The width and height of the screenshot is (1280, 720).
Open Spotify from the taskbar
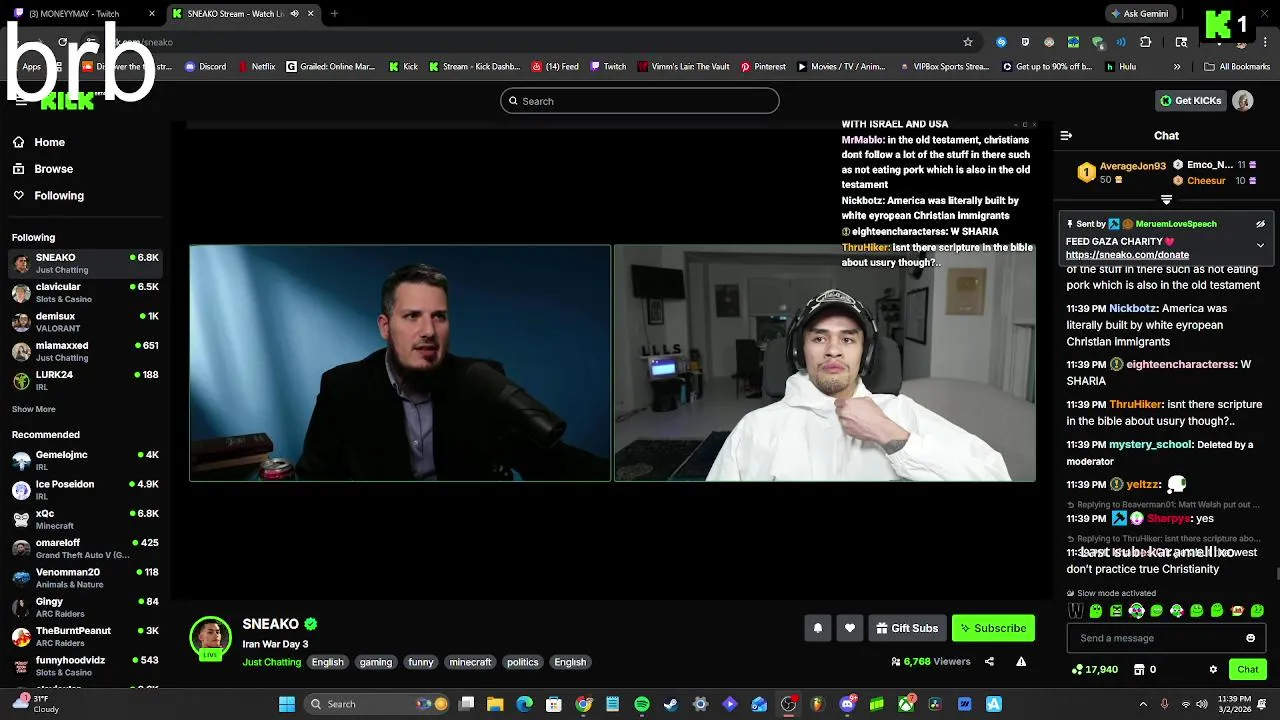tap(642, 704)
